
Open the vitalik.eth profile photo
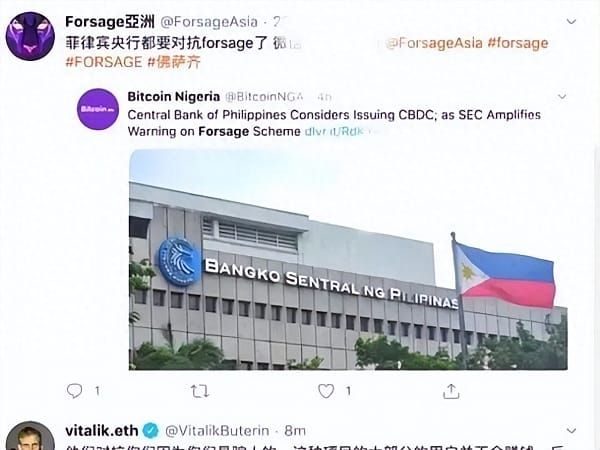pos(30,436)
